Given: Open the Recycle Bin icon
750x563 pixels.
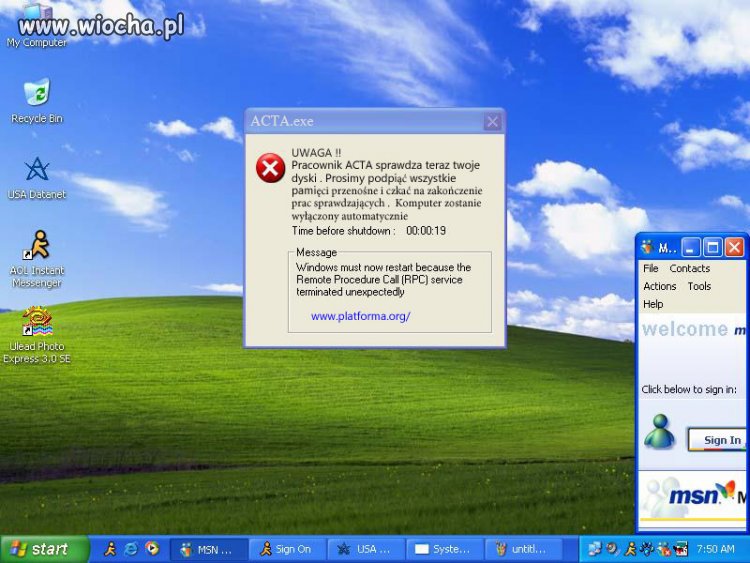Looking at the screenshot, I should tap(37, 101).
